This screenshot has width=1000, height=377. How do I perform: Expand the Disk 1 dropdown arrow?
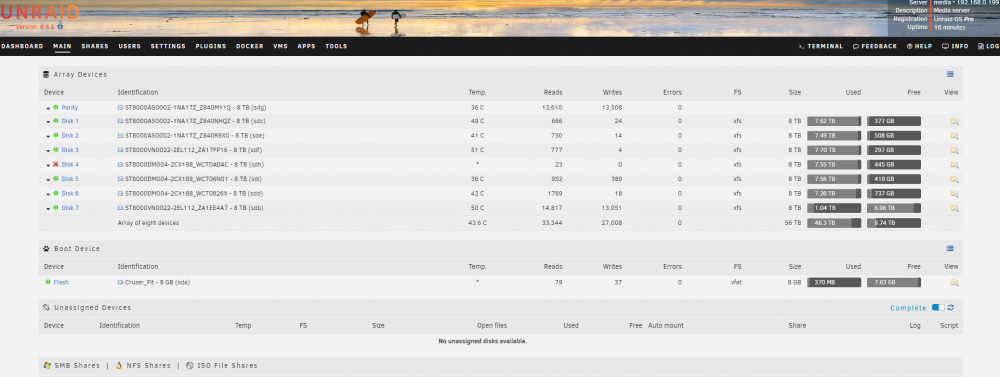point(48,122)
